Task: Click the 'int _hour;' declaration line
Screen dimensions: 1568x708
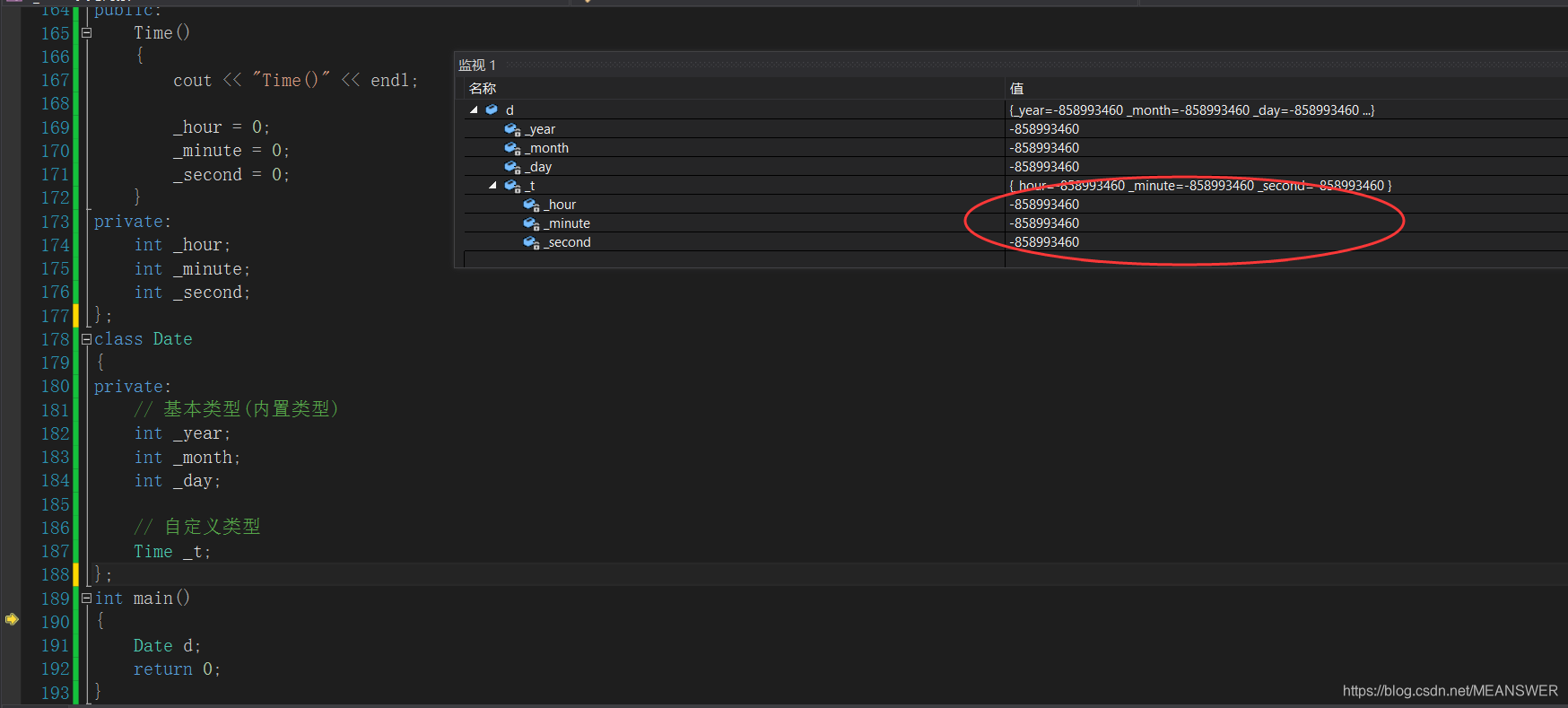Action: pyautogui.click(x=182, y=245)
